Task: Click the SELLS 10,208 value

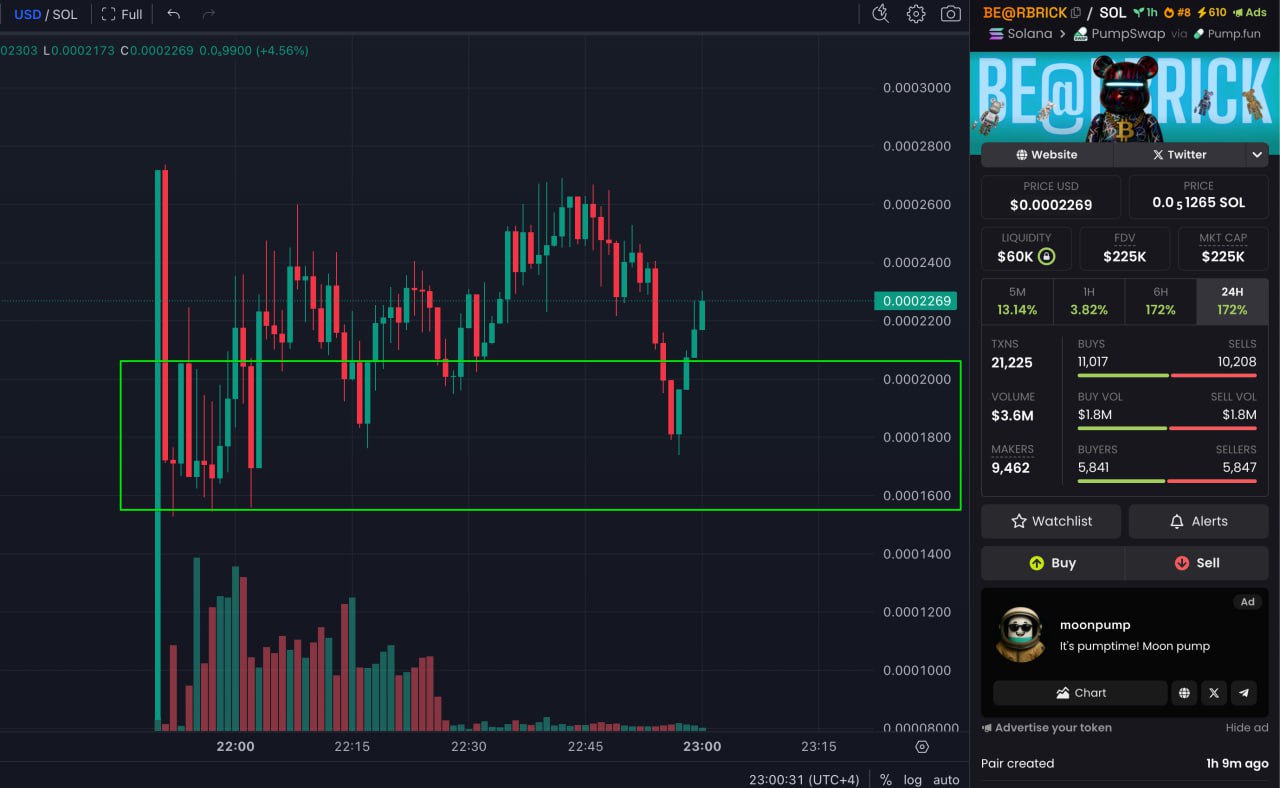Action: click(x=1239, y=362)
